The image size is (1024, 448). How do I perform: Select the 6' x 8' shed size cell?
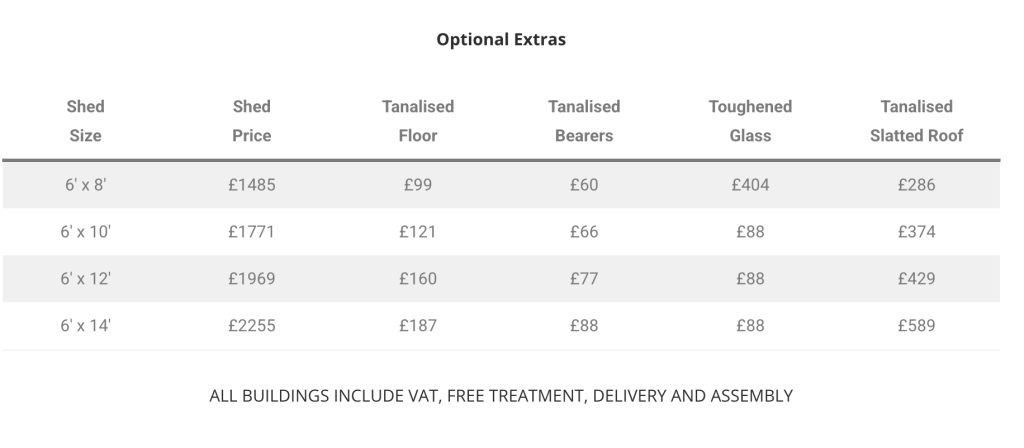point(86,185)
